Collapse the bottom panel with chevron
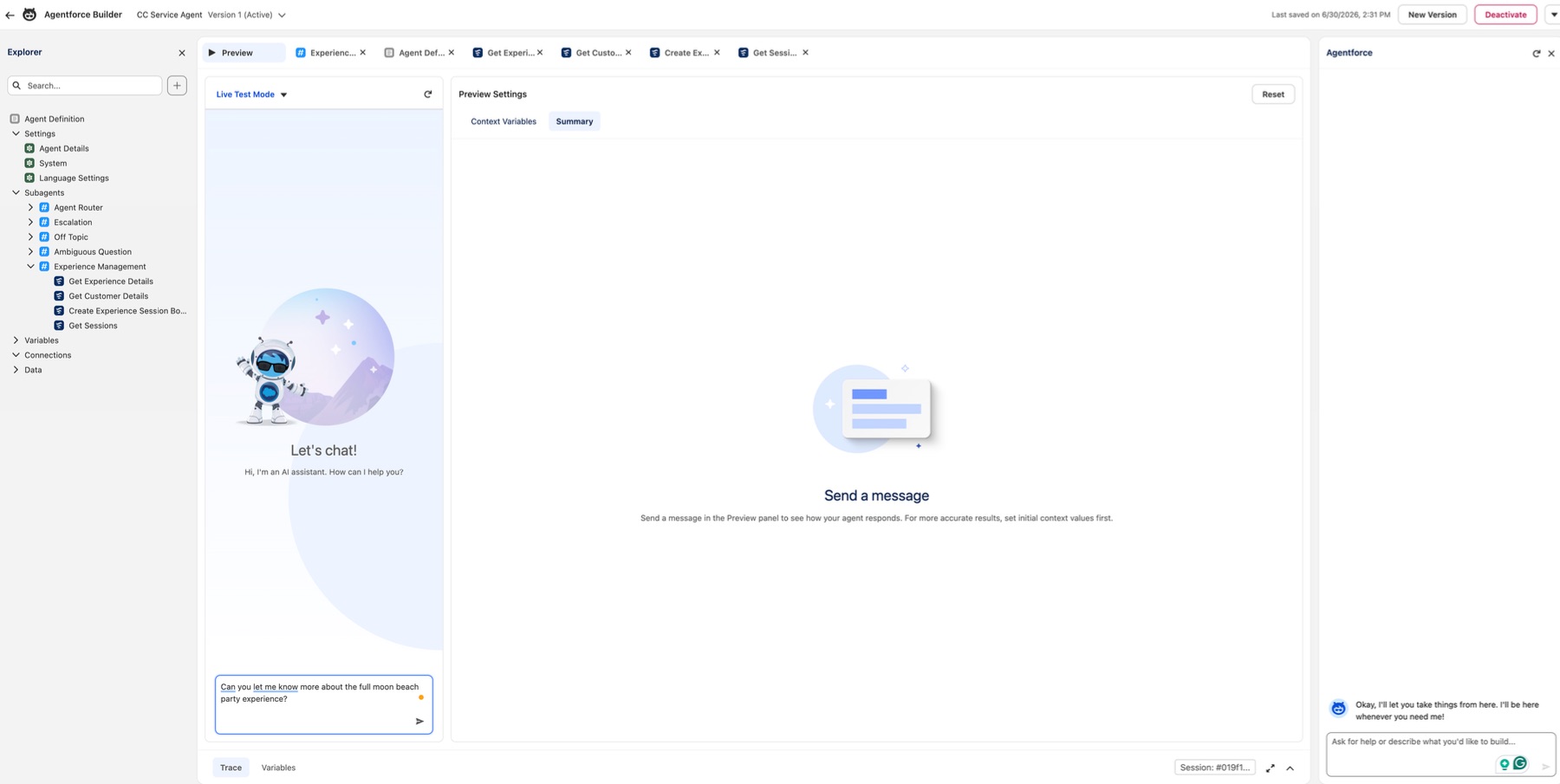This screenshot has height=784, width=1560. pyautogui.click(x=1290, y=768)
